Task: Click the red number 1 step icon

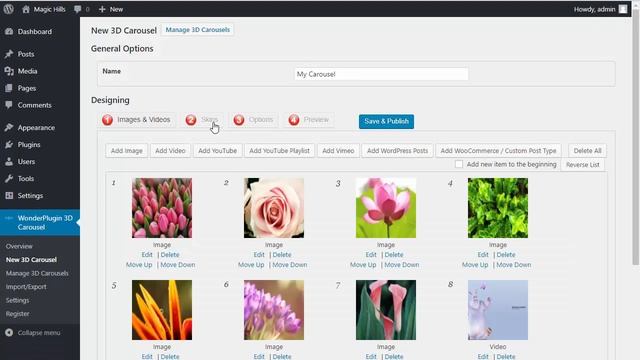Action: (107, 120)
